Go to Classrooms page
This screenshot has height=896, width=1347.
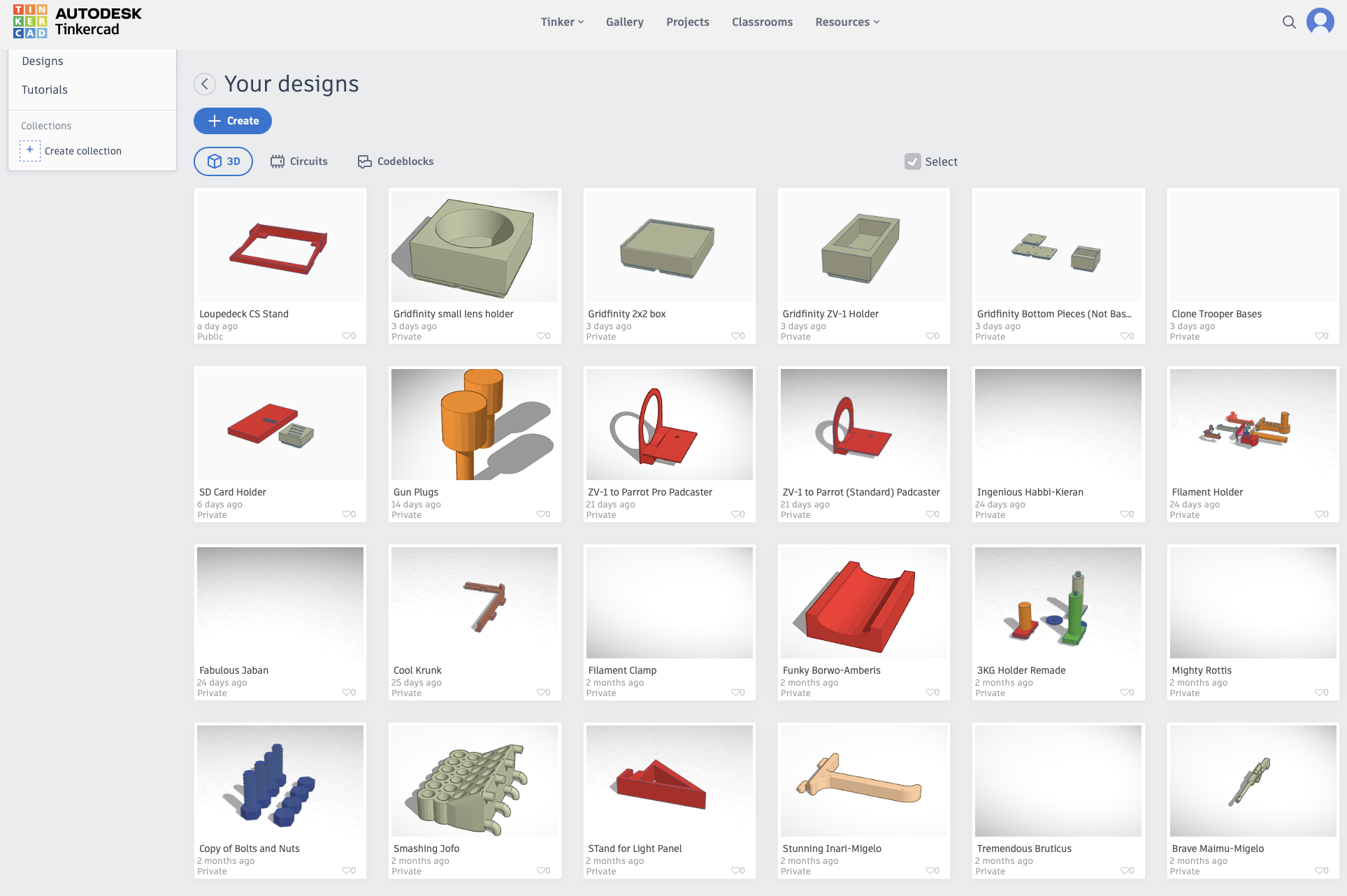click(762, 22)
